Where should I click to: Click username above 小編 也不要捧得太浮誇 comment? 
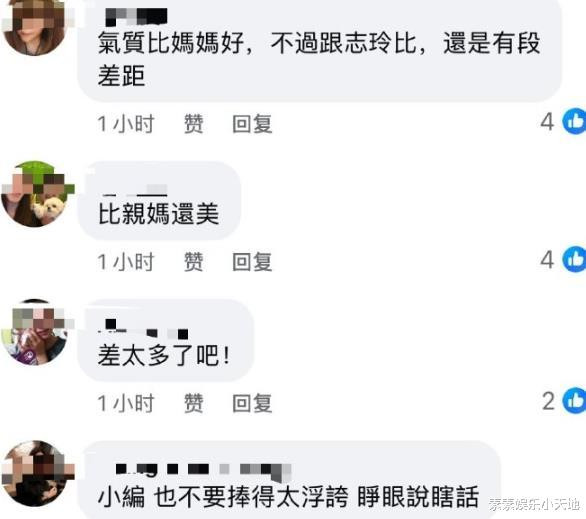[x=203, y=471]
